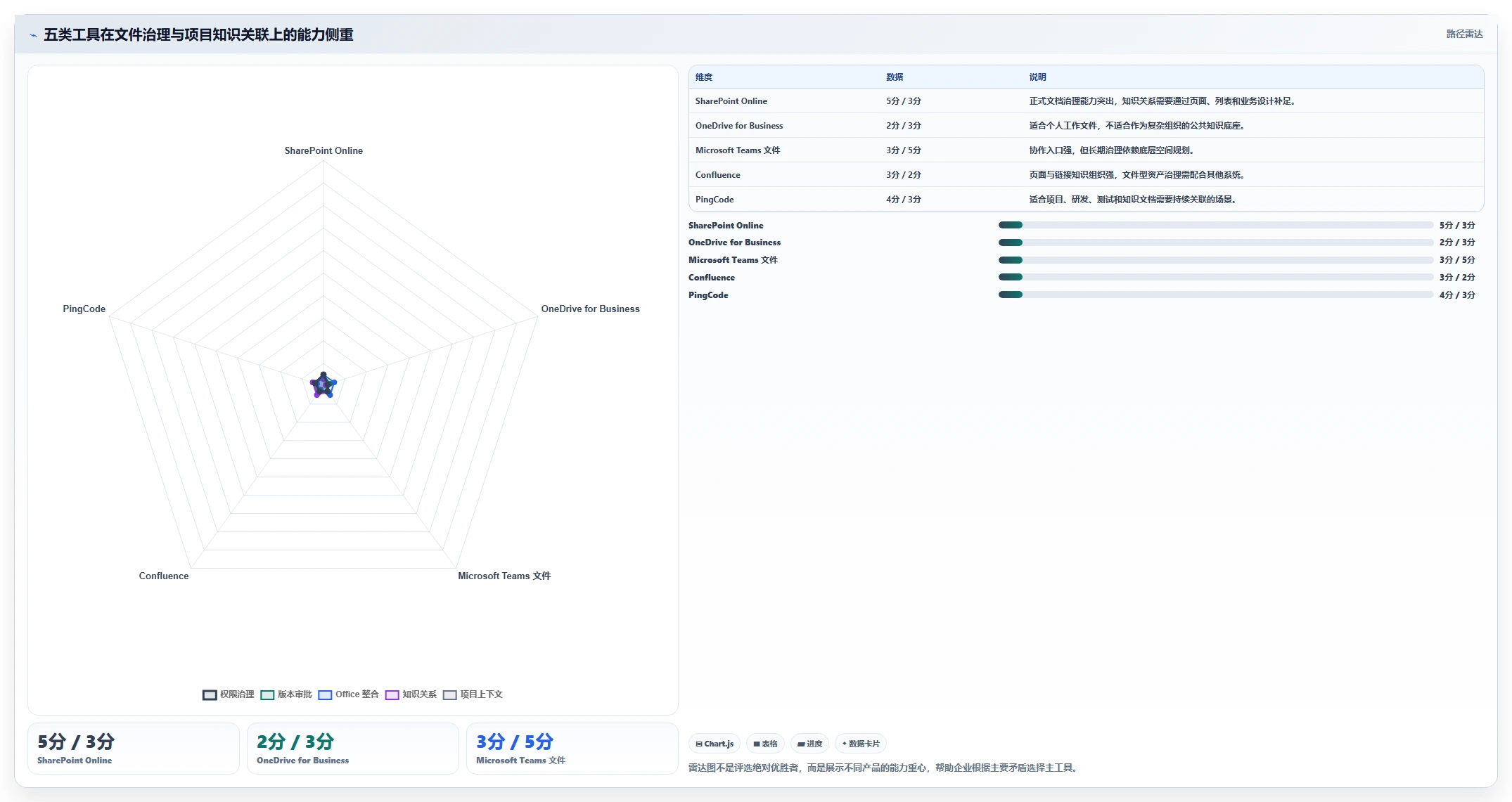Click the 3分 / 5分 score beside the Teams progress bar
1512x802 pixels.
click(x=1457, y=260)
